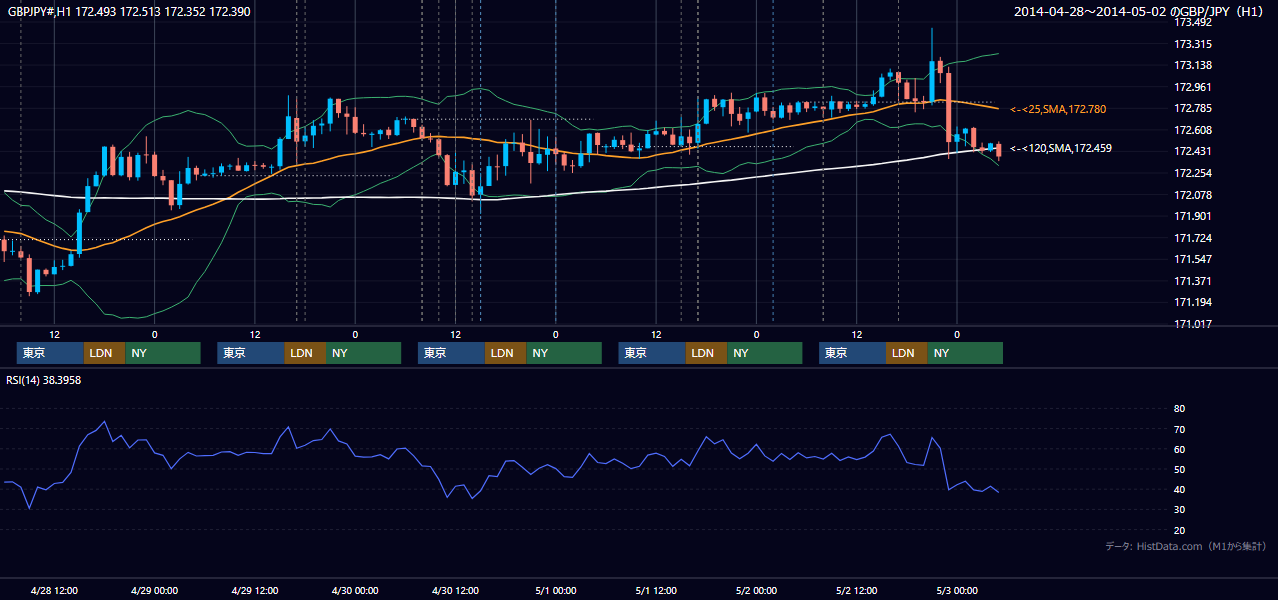This screenshot has width=1278, height=600.
Task: Click the 4/30 12:00 time axis label
Action: pos(455,591)
